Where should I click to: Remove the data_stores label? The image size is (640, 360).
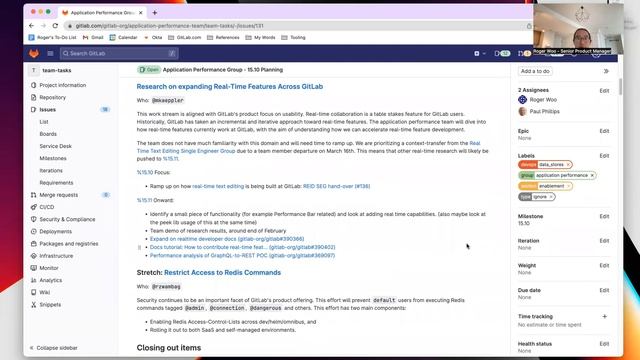[568, 164]
